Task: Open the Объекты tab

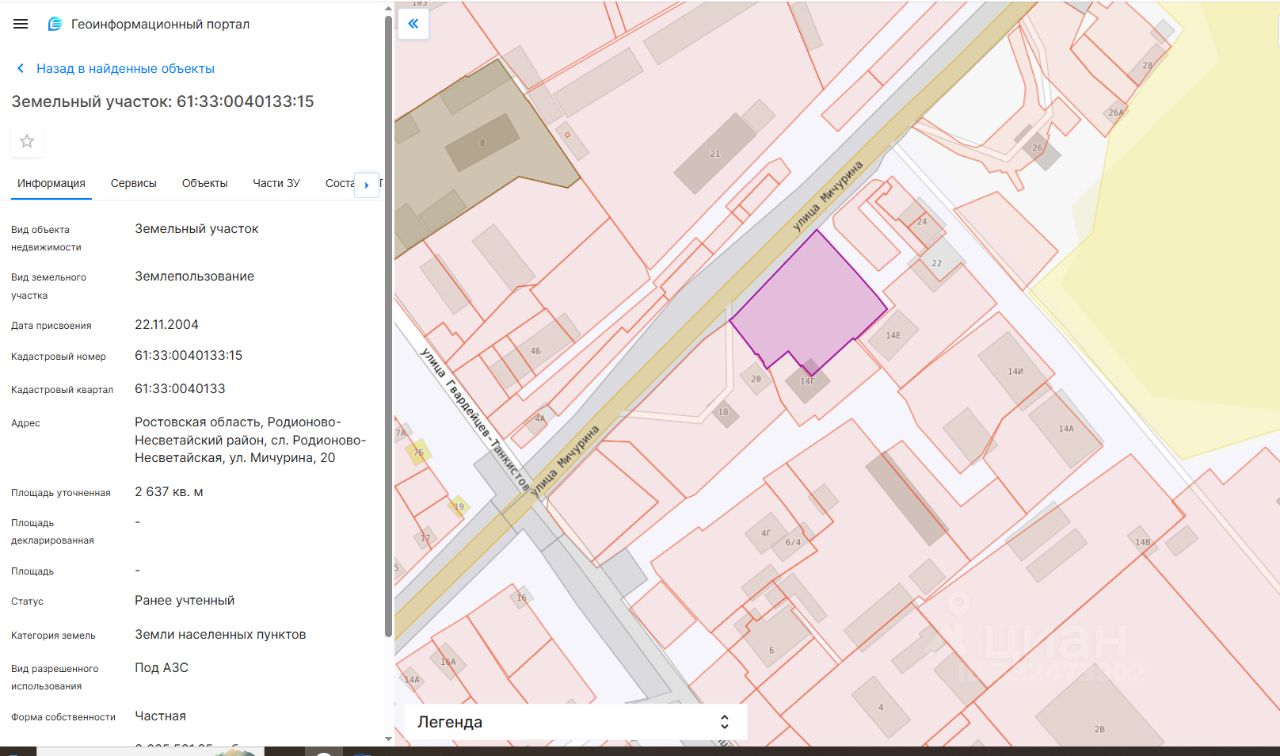Action: (x=204, y=183)
